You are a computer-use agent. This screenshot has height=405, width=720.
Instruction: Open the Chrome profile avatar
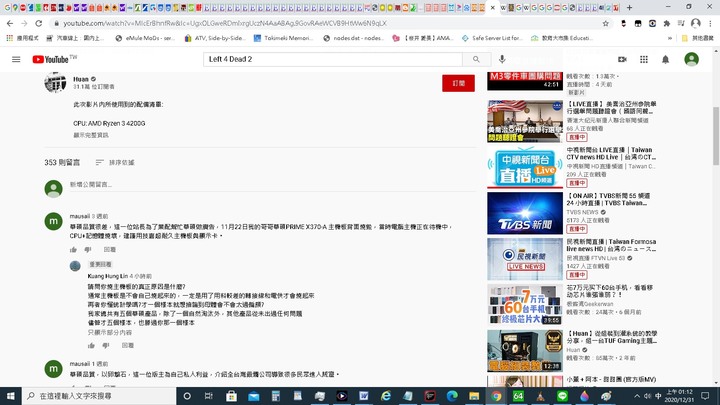696,23
